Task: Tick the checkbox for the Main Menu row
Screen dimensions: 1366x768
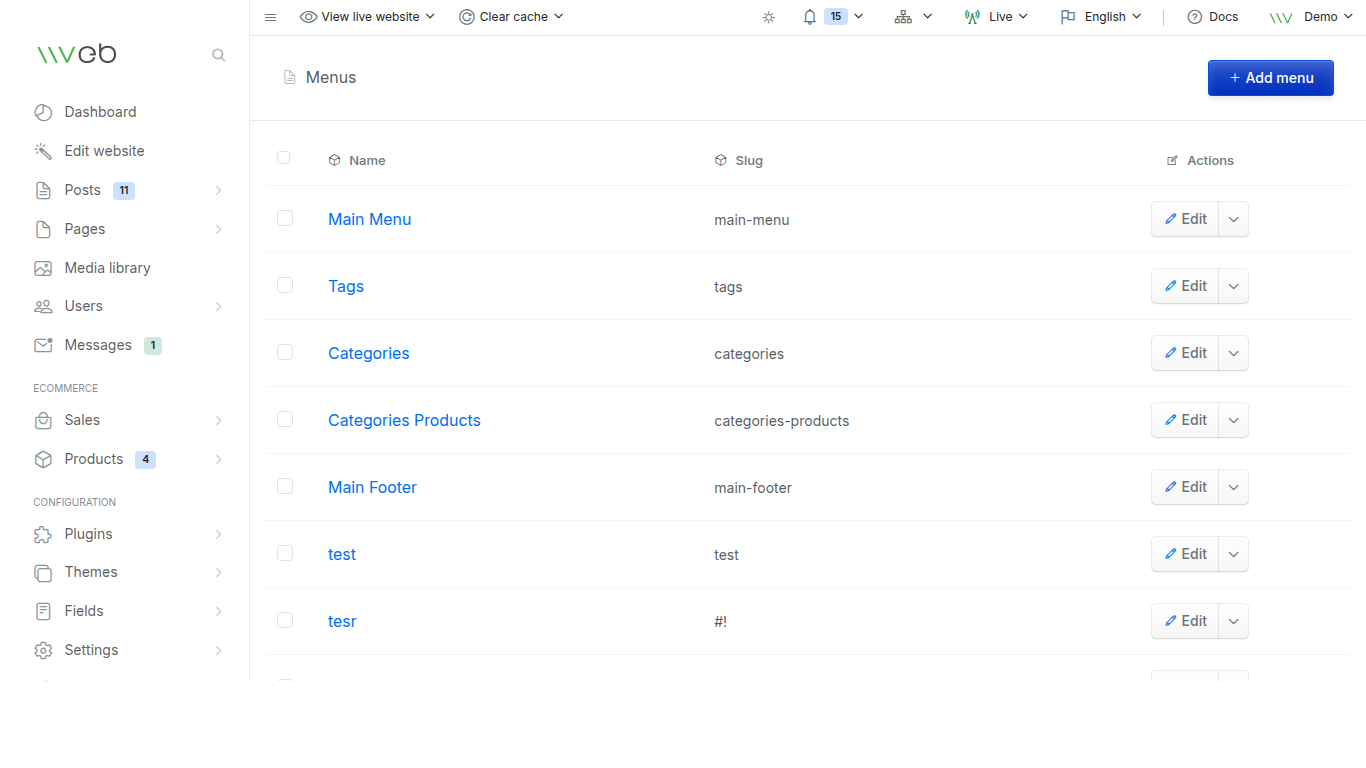Action: coord(285,218)
